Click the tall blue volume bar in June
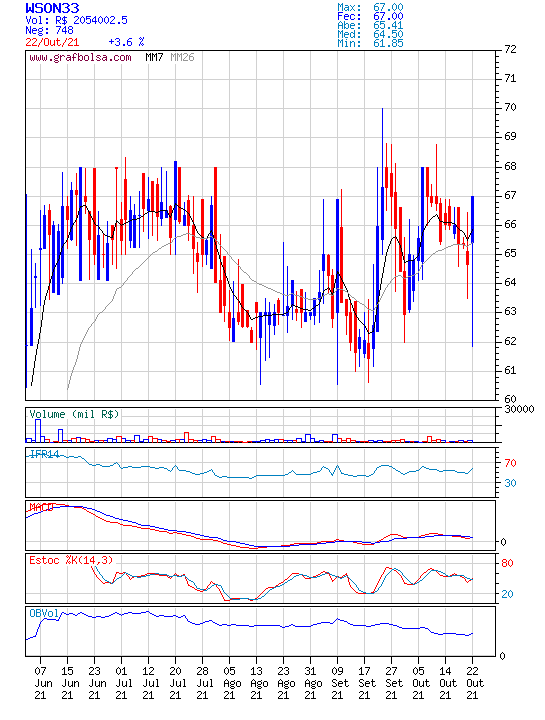This screenshot has height=720, width=545. coord(38,431)
